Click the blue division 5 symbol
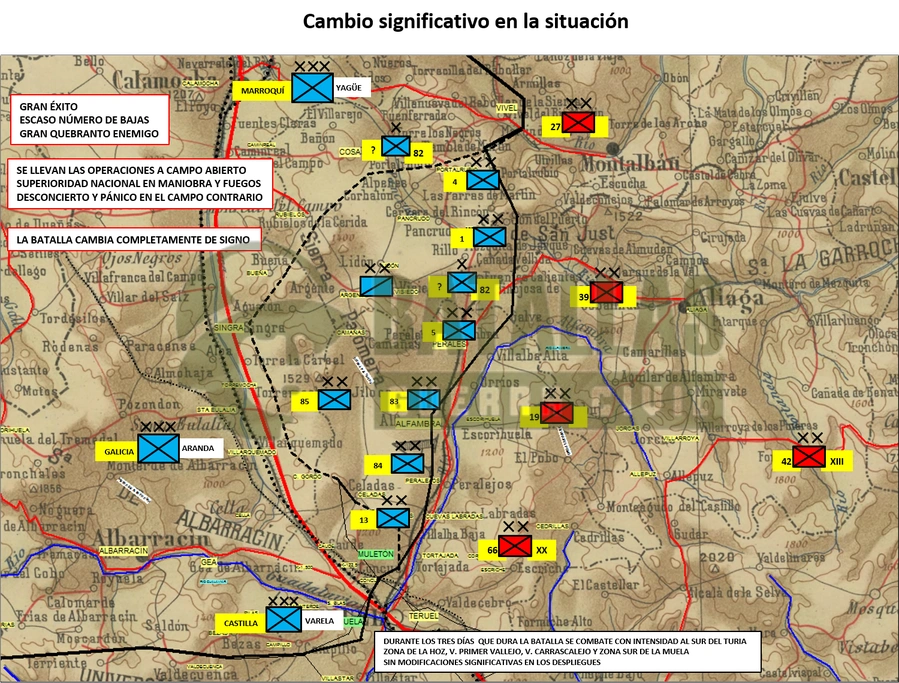This screenshot has height=683, width=899. pyautogui.click(x=459, y=330)
